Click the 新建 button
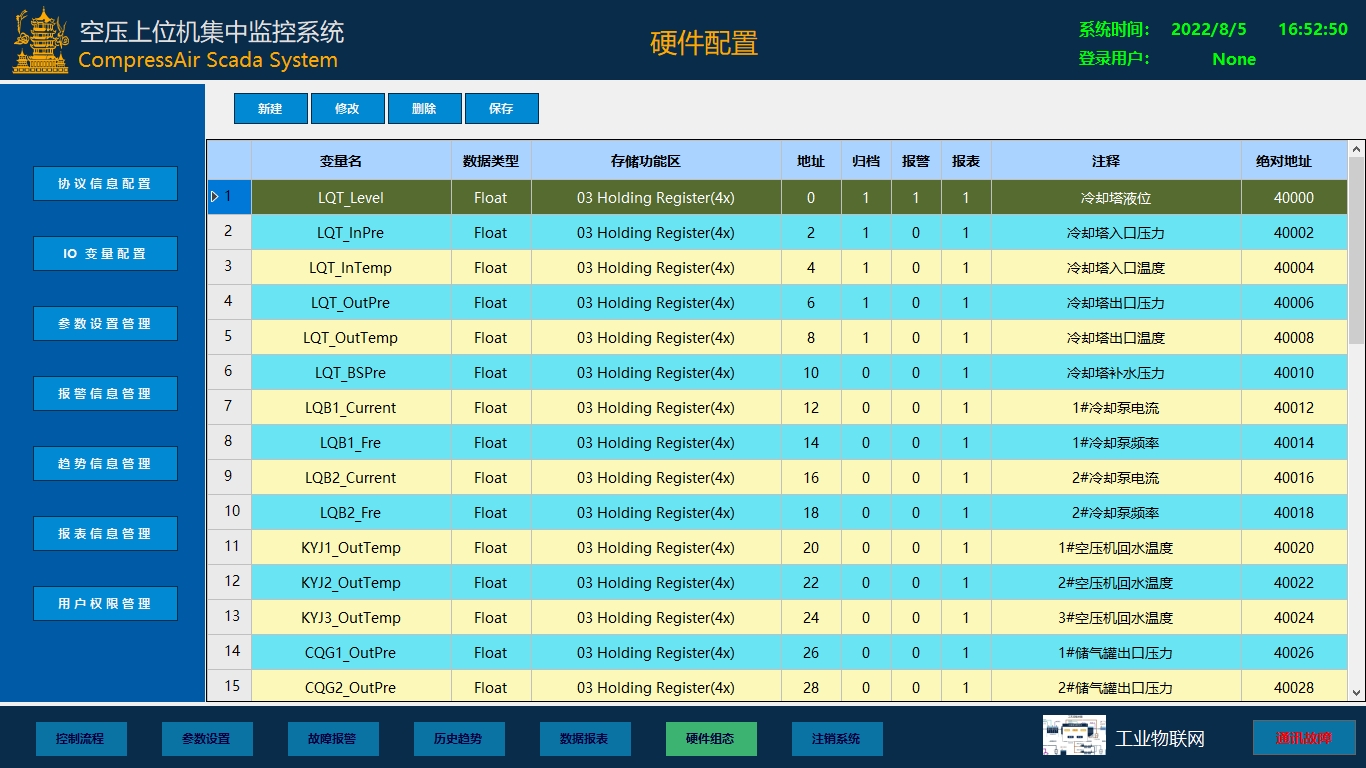1366x768 pixels. [271, 108]
